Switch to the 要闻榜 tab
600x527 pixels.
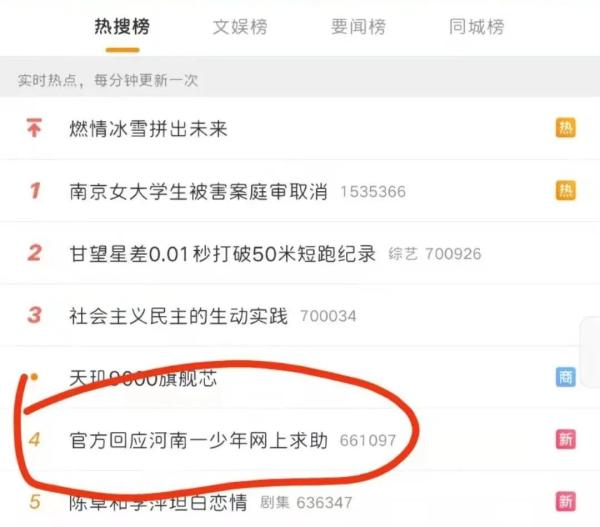point(358,27)
